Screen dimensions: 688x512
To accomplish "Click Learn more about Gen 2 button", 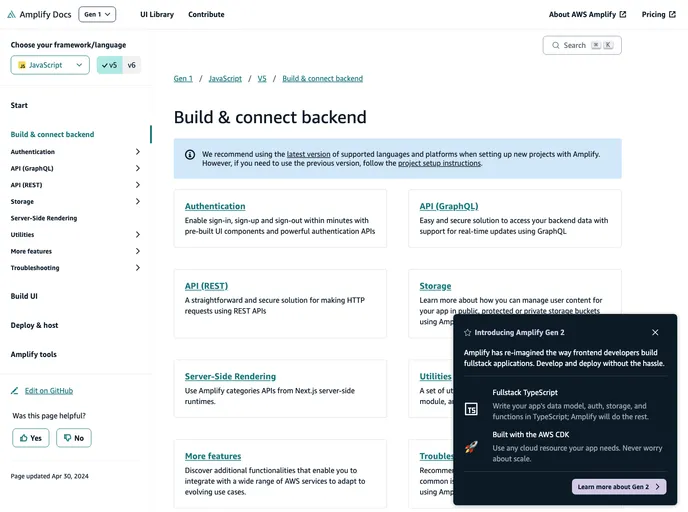I will point(619,487).
